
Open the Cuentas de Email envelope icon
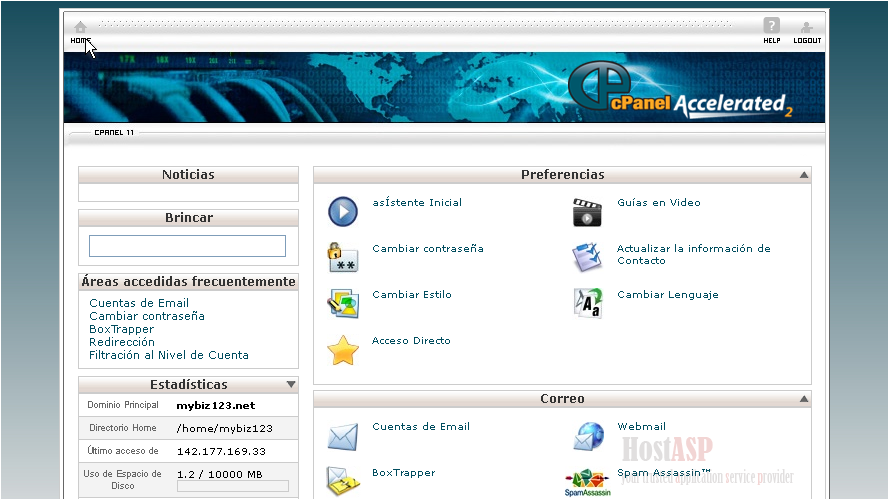click(343, 436)
